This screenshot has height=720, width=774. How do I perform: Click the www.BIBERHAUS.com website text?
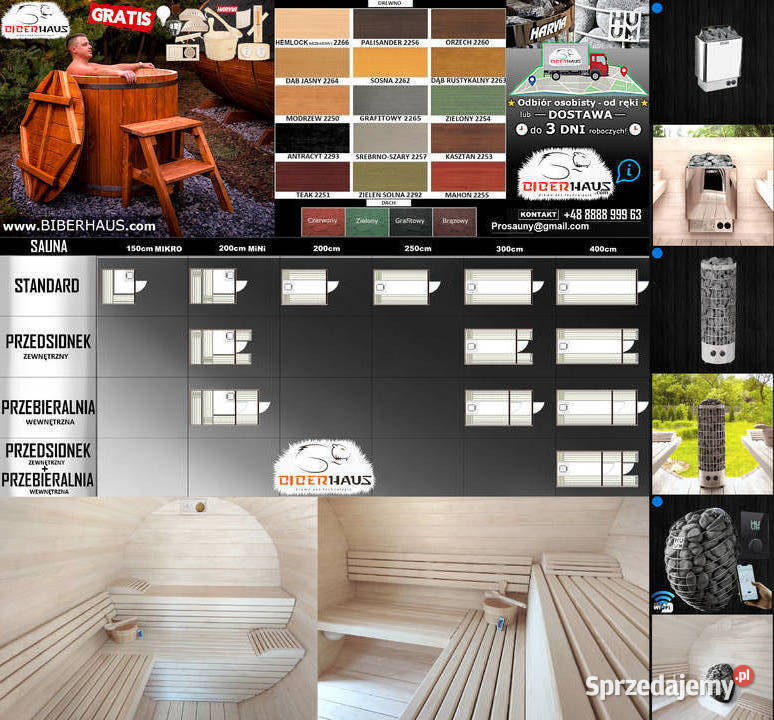[x=79, y=226]
